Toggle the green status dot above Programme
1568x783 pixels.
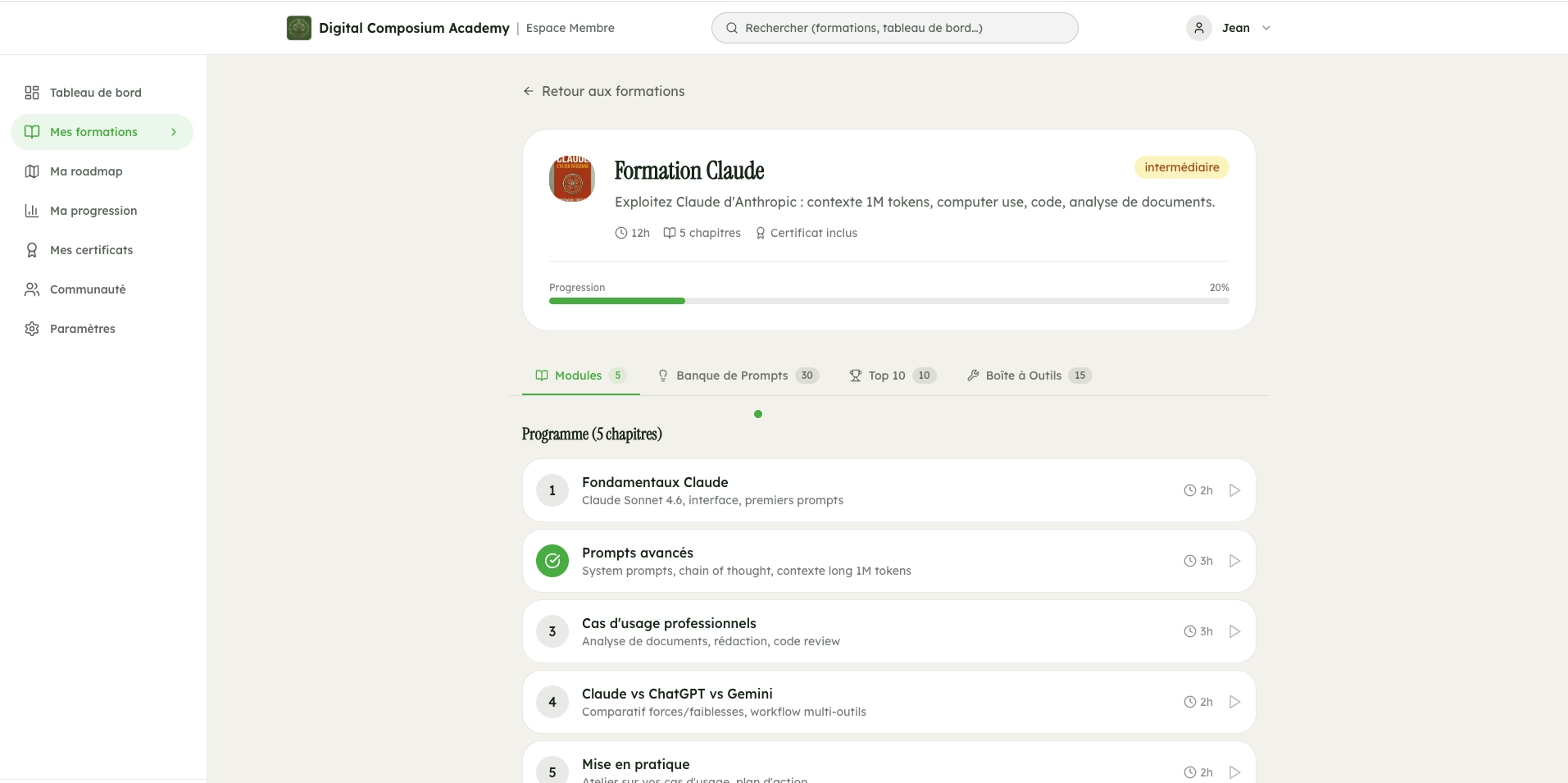click(x=757, y=413)
